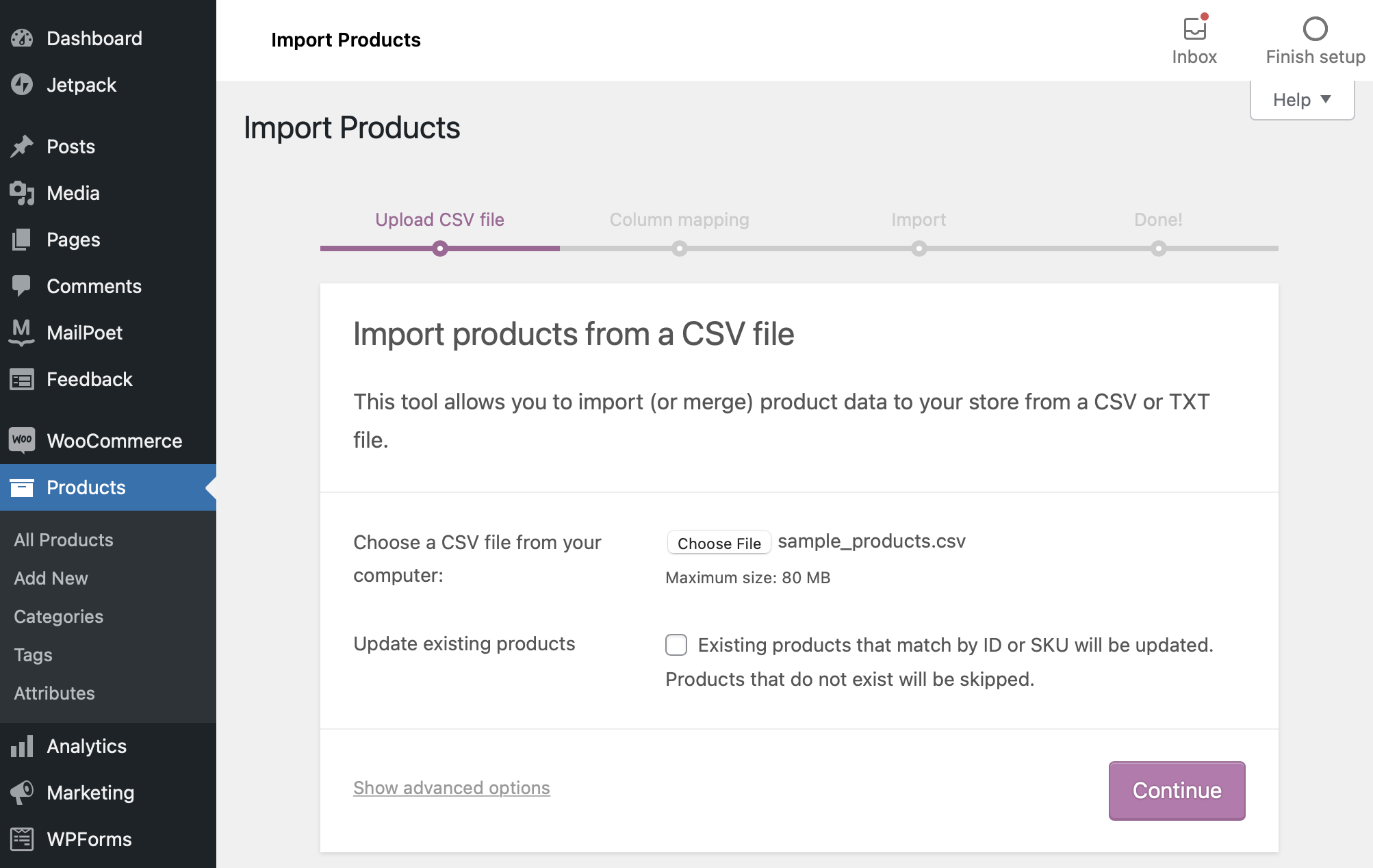This screenshot has height=868, width=1373.
Task: Select All Products in the sidebar
Action: click(x=63, y=539)
